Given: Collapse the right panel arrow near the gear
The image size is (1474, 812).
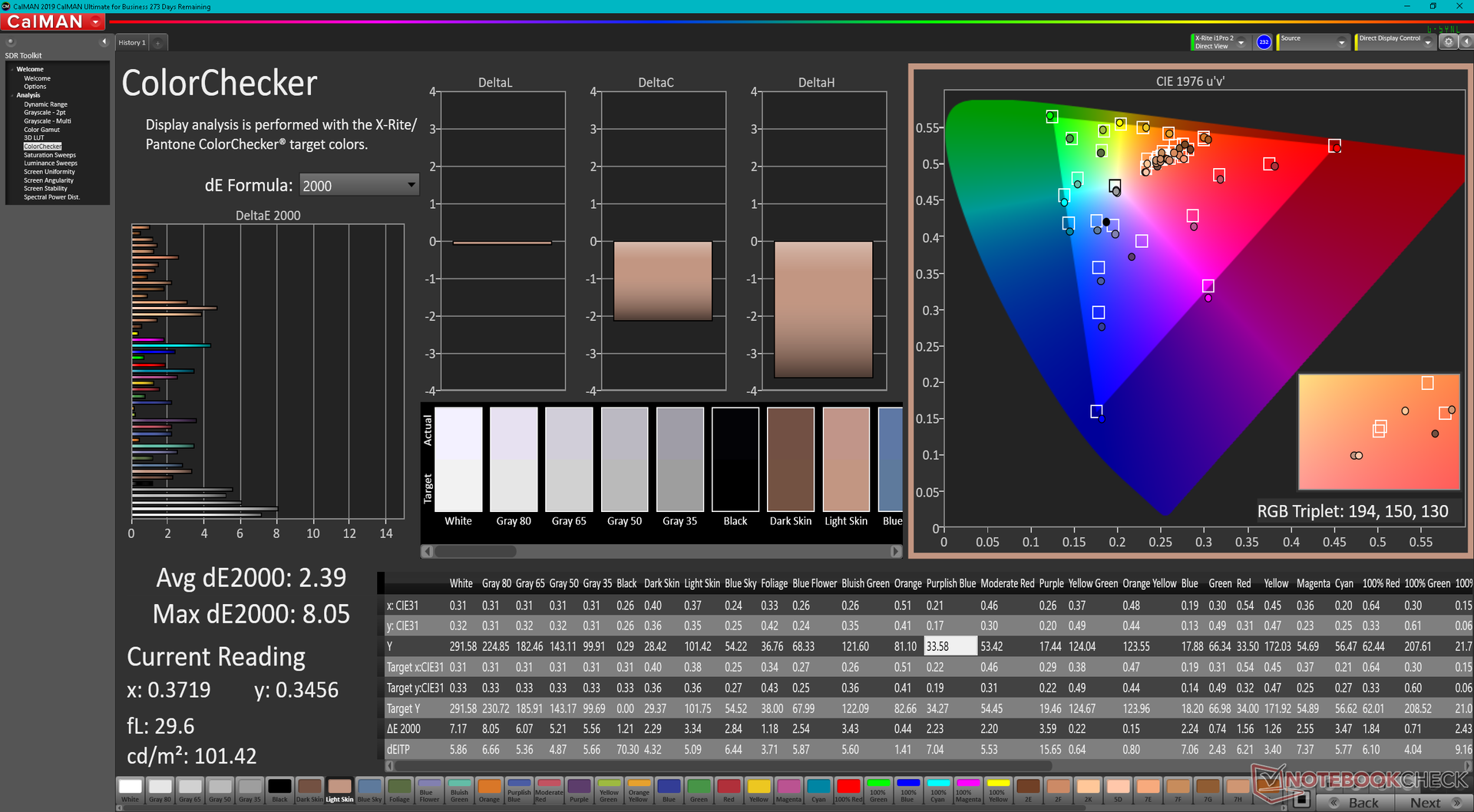Looking at the screenshot, I should (1466, 42).
